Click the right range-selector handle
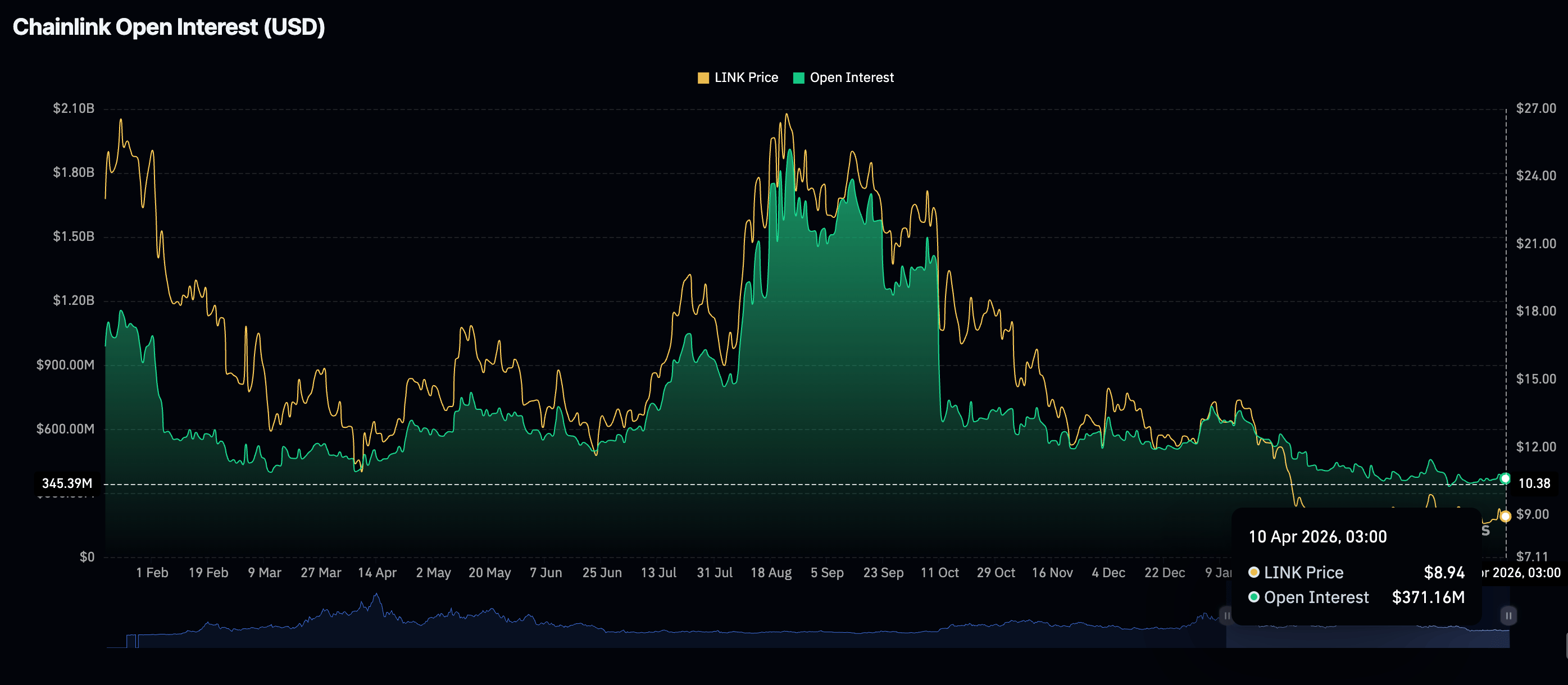1568x685 pixels. coord(1508,615)
